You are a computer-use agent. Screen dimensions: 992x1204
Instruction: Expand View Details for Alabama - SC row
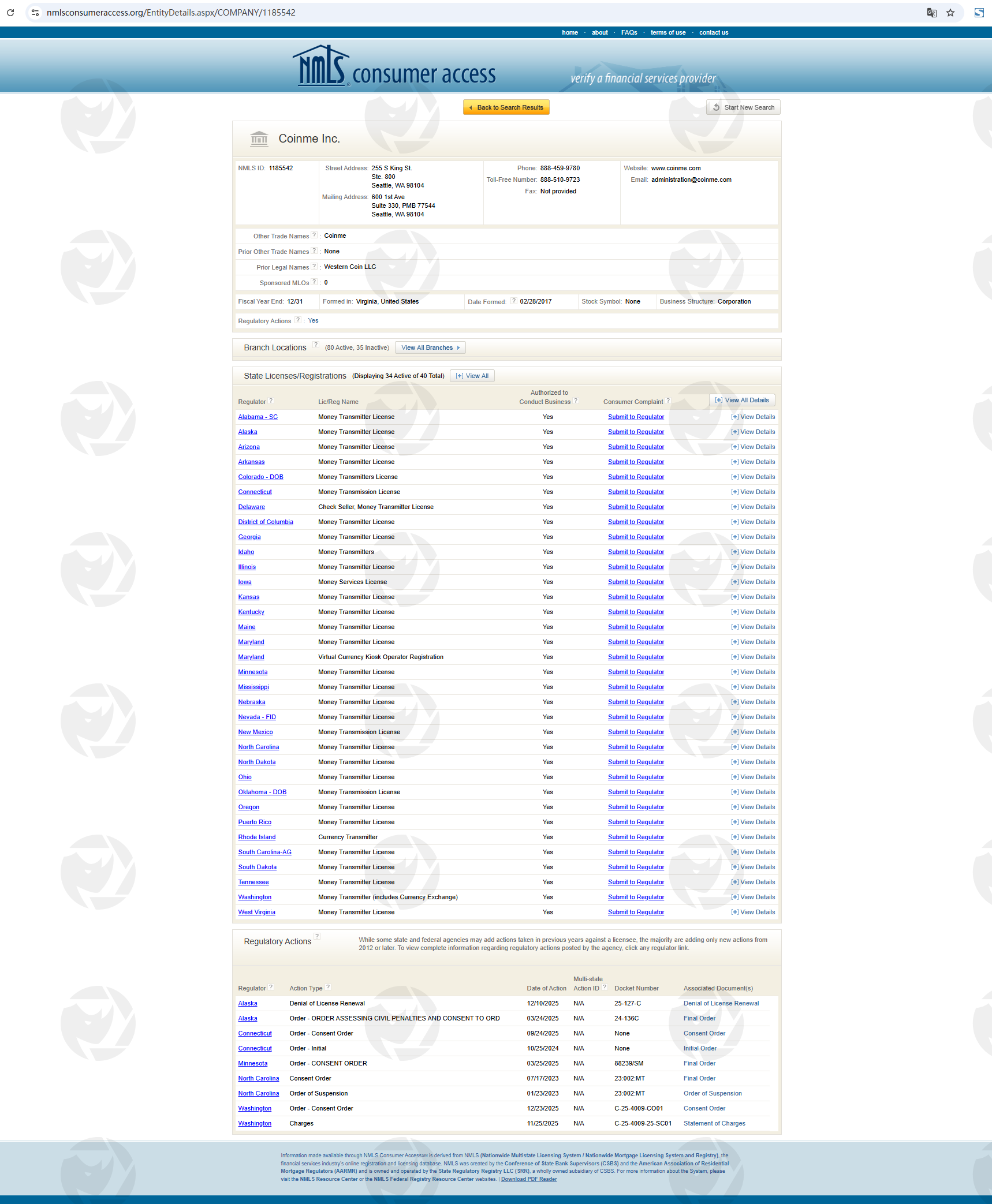753,417
